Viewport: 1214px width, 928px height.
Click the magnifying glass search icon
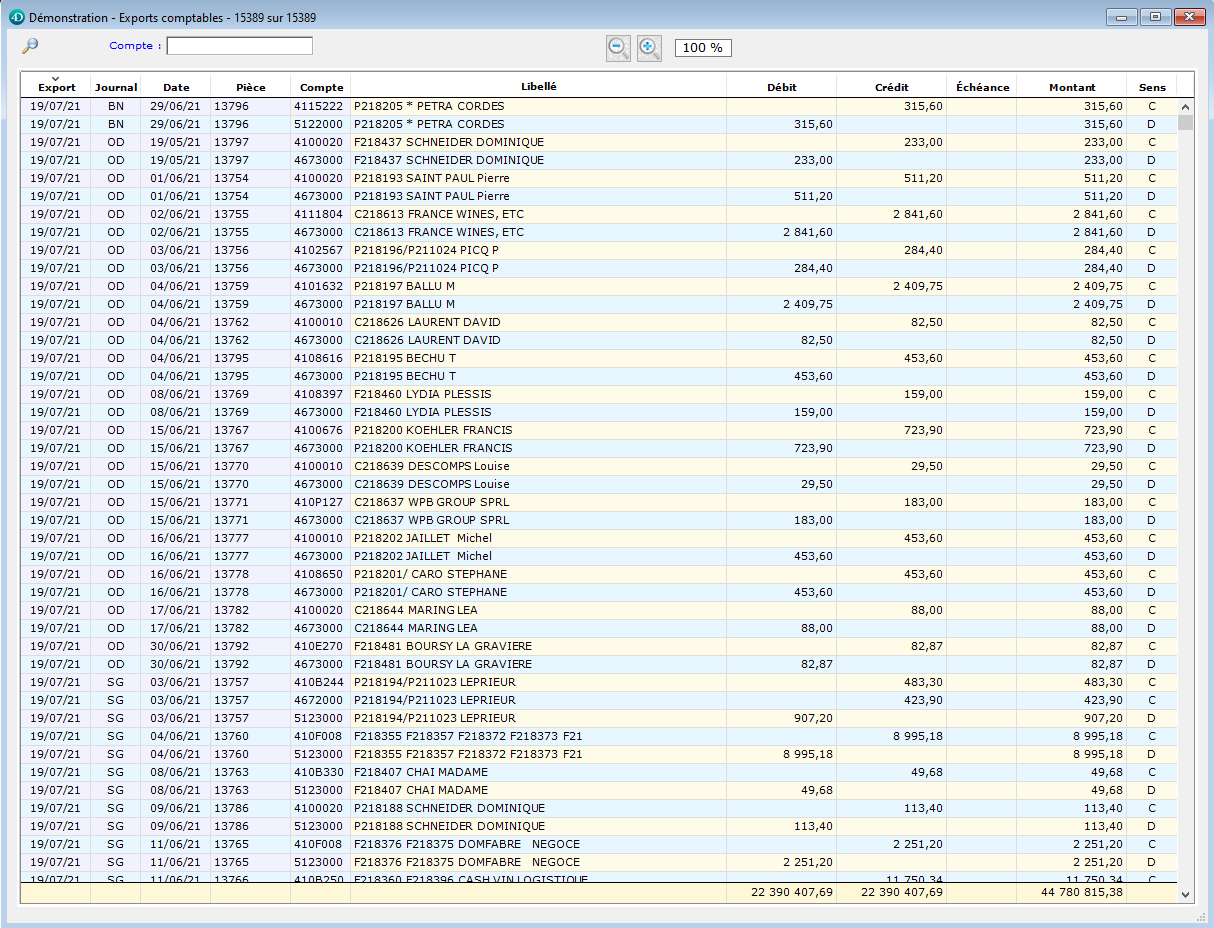30,46
